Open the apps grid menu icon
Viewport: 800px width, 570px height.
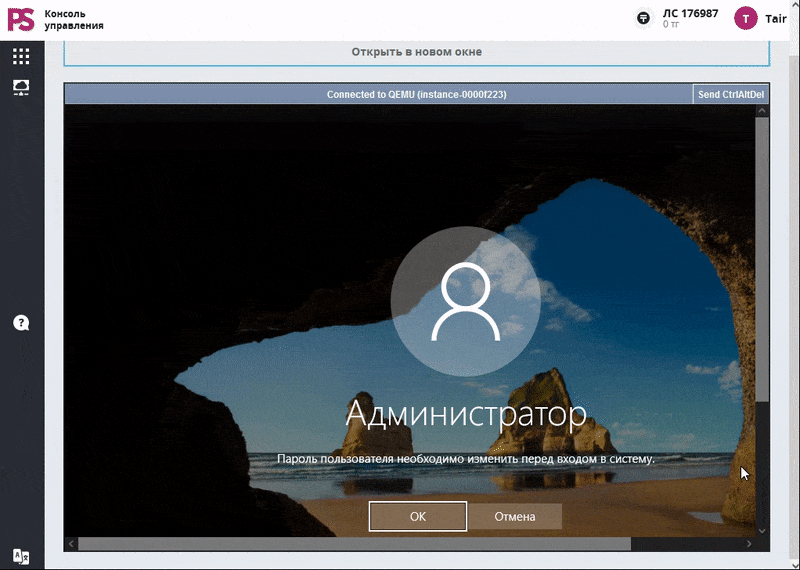coord(21,56)
